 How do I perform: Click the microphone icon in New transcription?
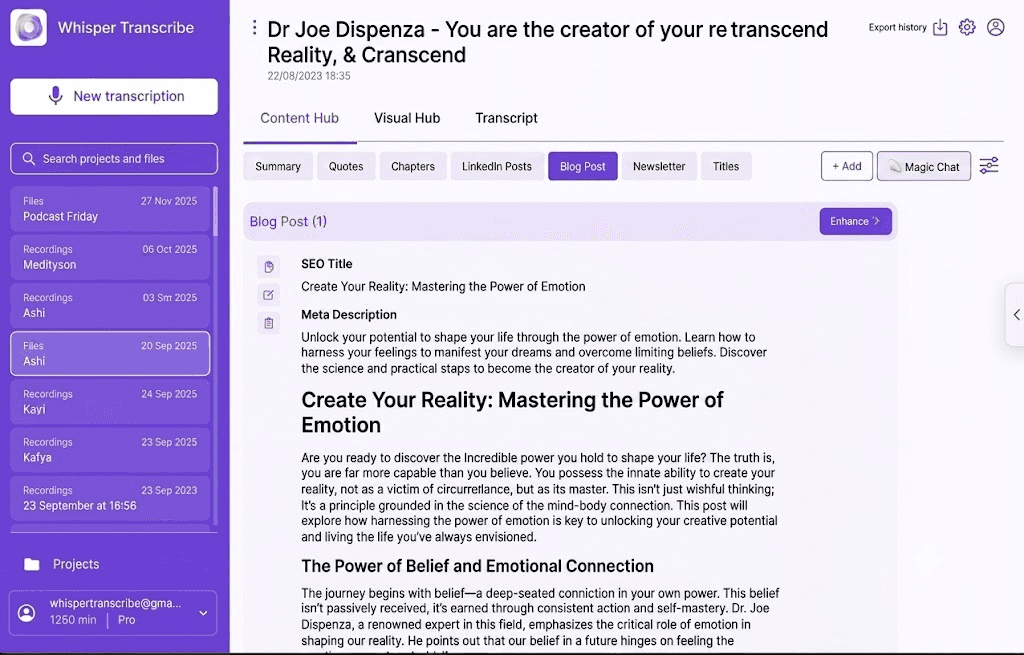click(56, 96)
